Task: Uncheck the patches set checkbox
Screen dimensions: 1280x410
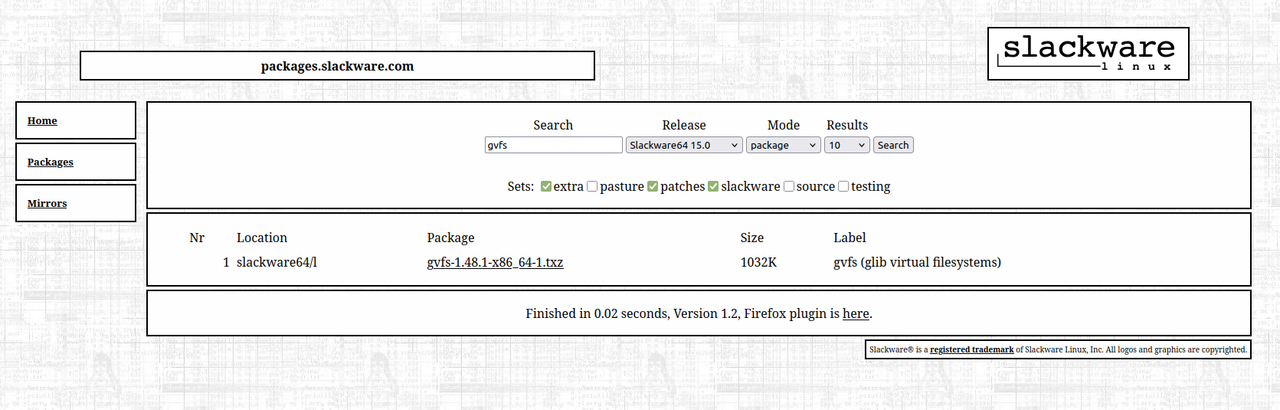Action: [x=652, y=186]
